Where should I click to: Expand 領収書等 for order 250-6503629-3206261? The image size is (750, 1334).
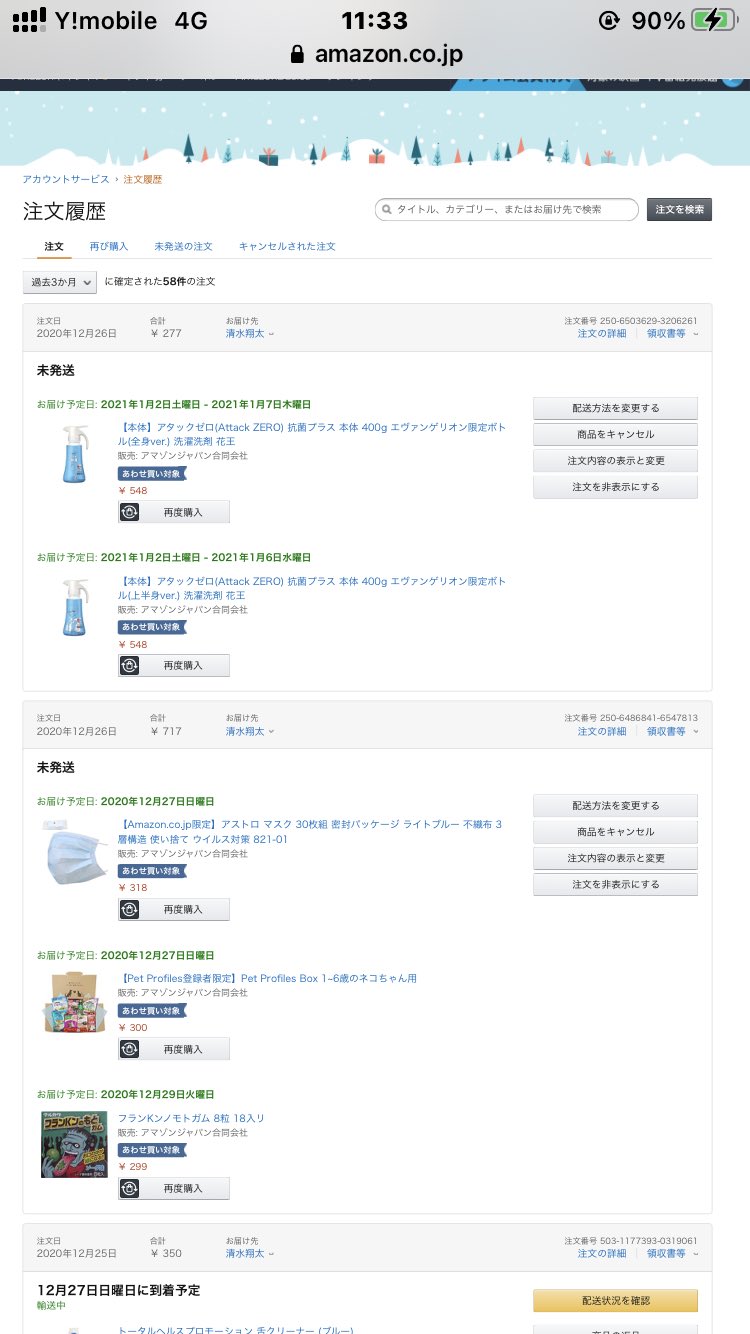coord(671,334)
